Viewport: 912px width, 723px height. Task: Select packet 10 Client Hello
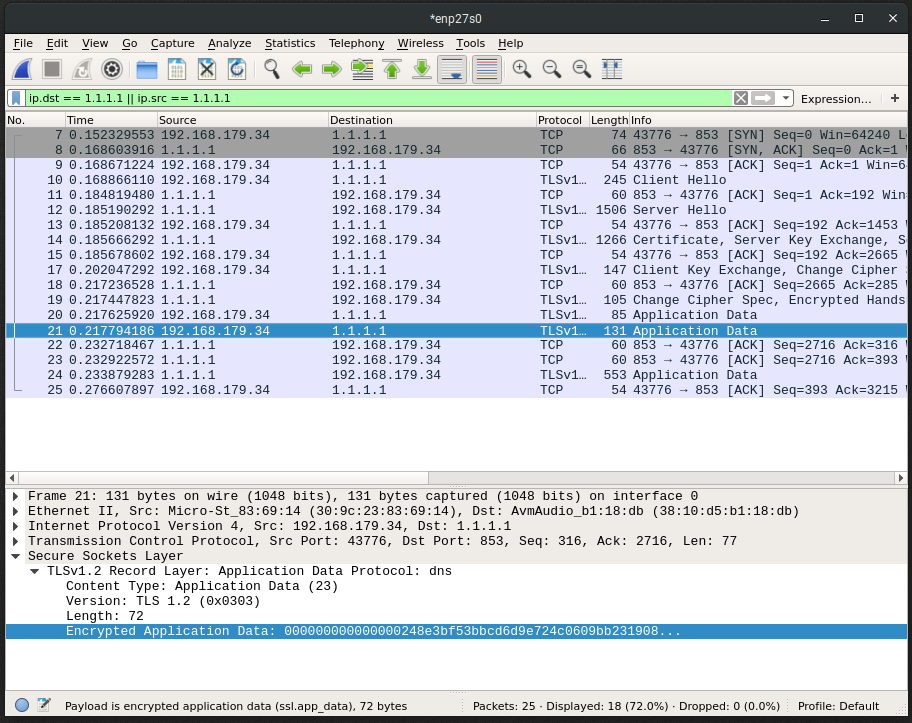[x=456, y=180]
